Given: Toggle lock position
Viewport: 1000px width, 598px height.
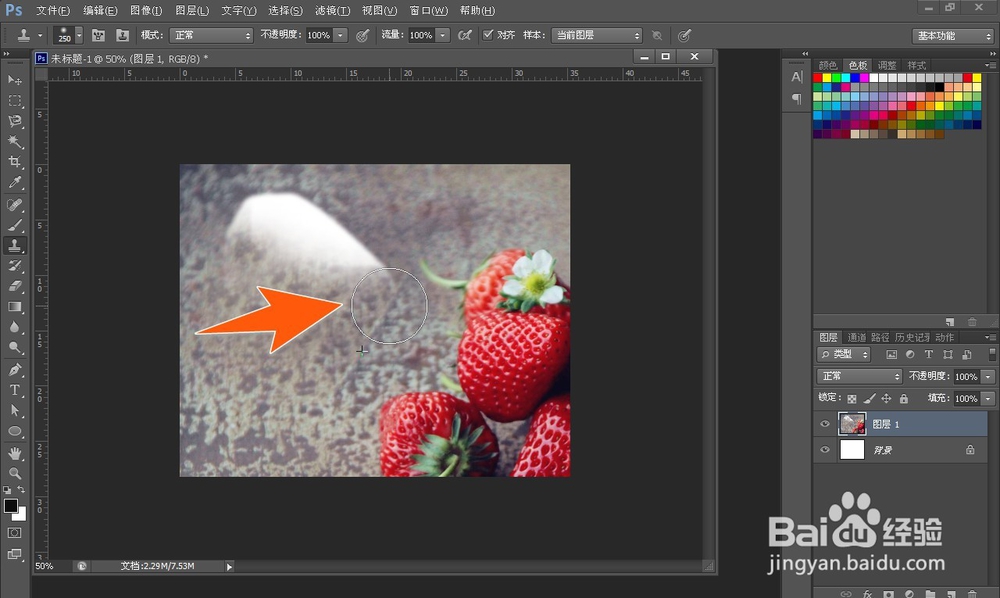Looking at the screenshot, I should [886, 398].
